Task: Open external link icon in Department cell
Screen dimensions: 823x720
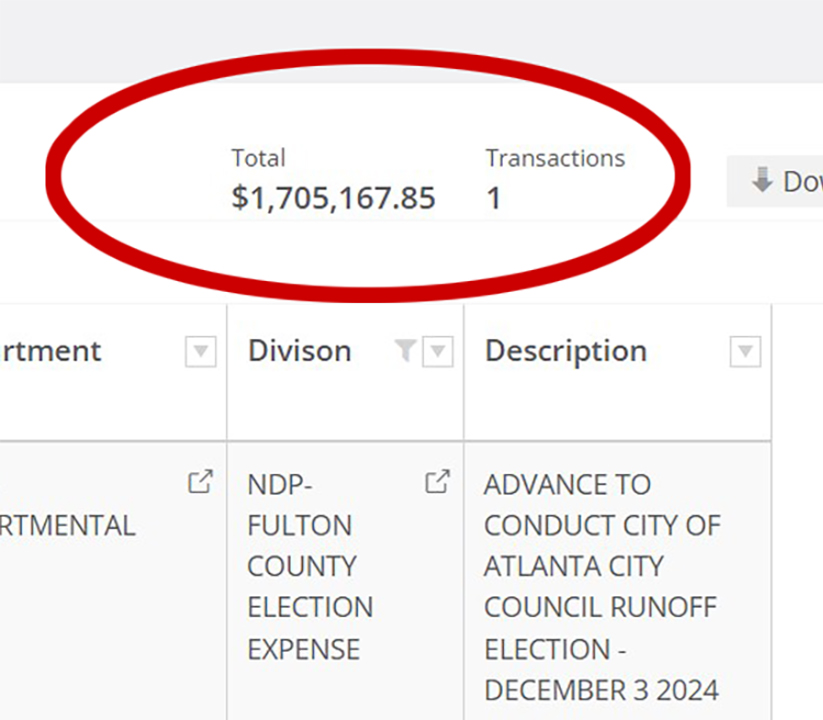Action: coord(200,482)
